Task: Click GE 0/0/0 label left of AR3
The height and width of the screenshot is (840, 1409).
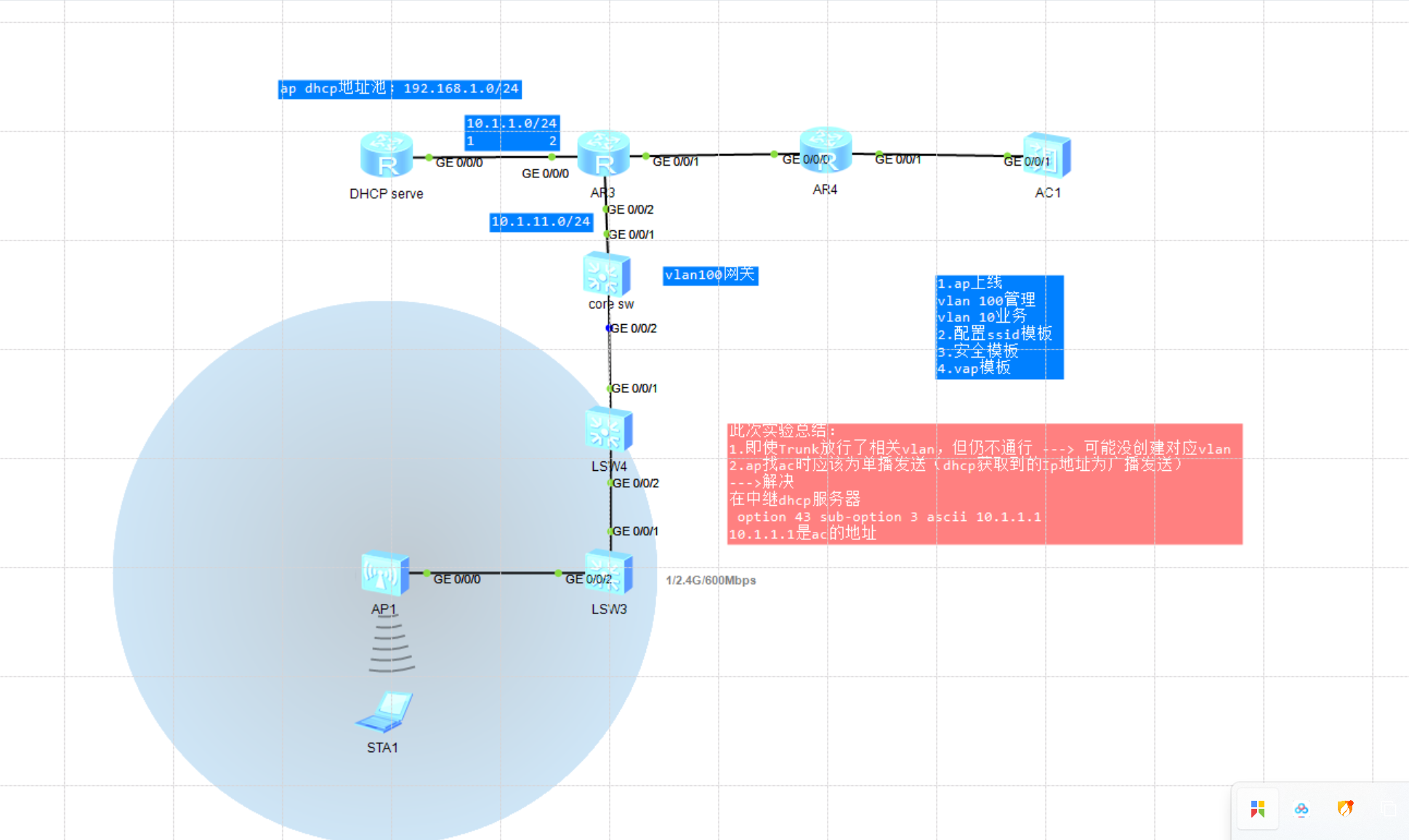Action: (x=545, y=174)
